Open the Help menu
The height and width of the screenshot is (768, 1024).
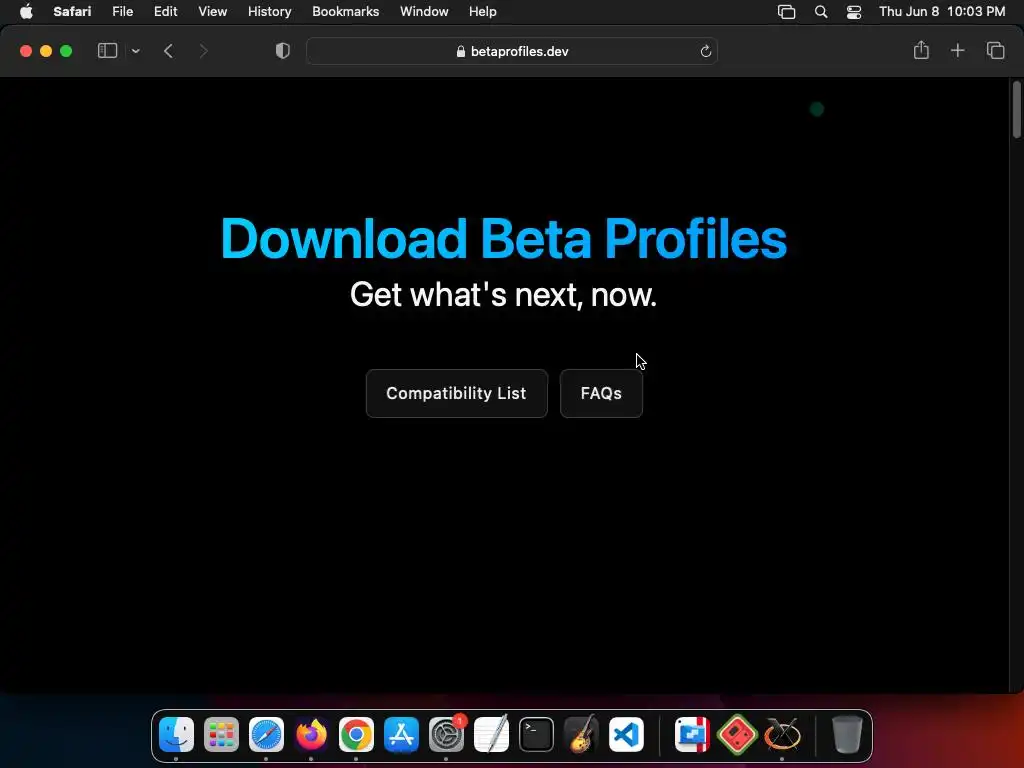(x=483, y=11)
